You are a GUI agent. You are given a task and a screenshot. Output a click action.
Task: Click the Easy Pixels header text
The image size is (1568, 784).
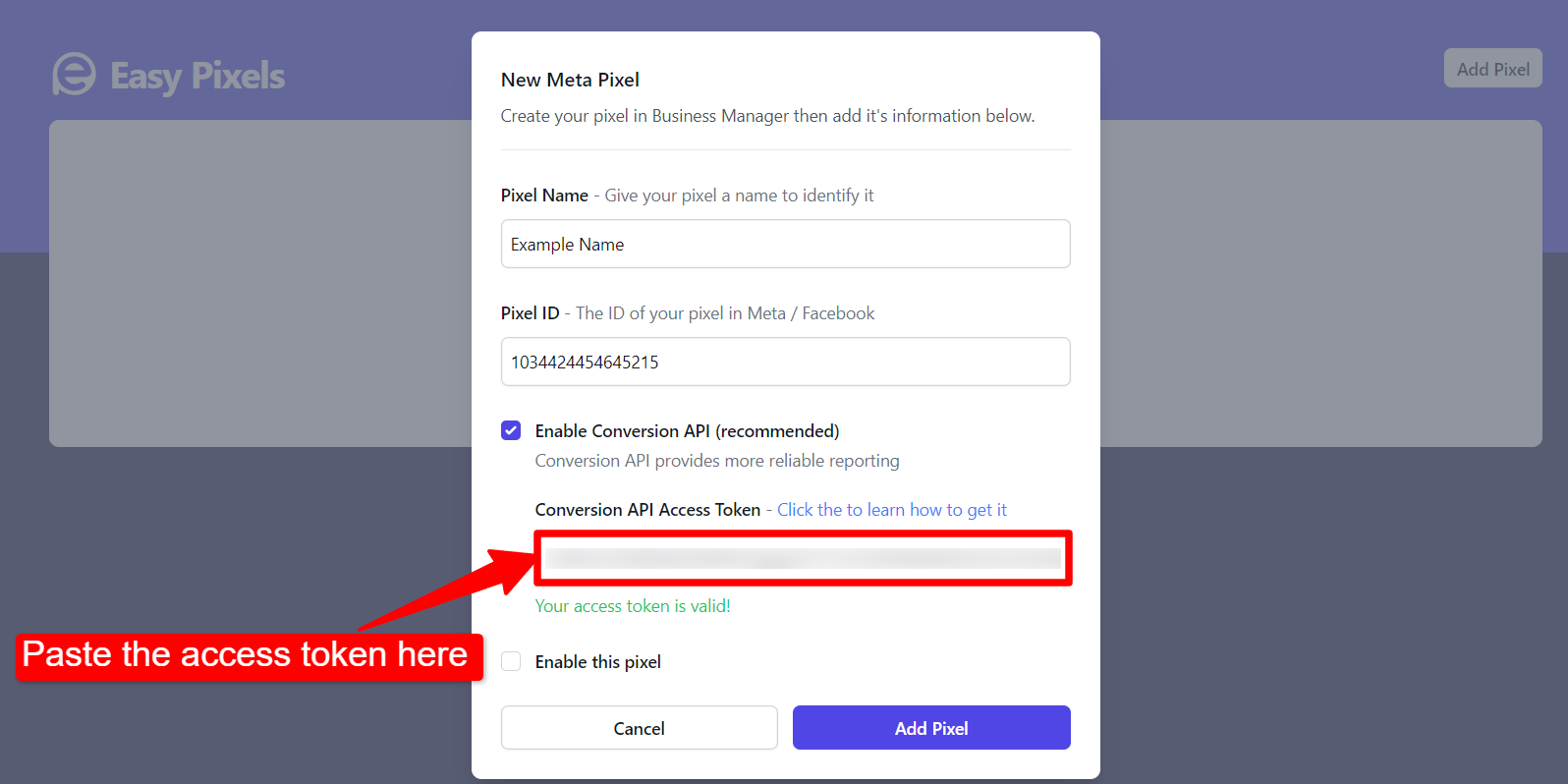point(196,76)
